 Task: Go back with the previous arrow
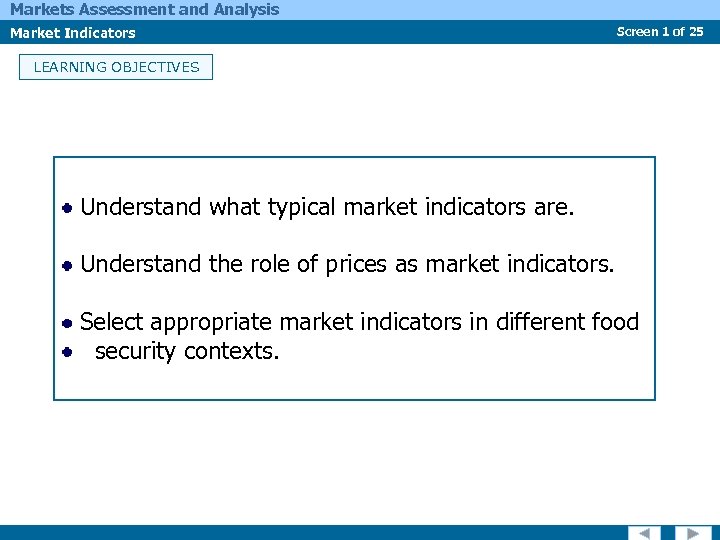[644, 533]
